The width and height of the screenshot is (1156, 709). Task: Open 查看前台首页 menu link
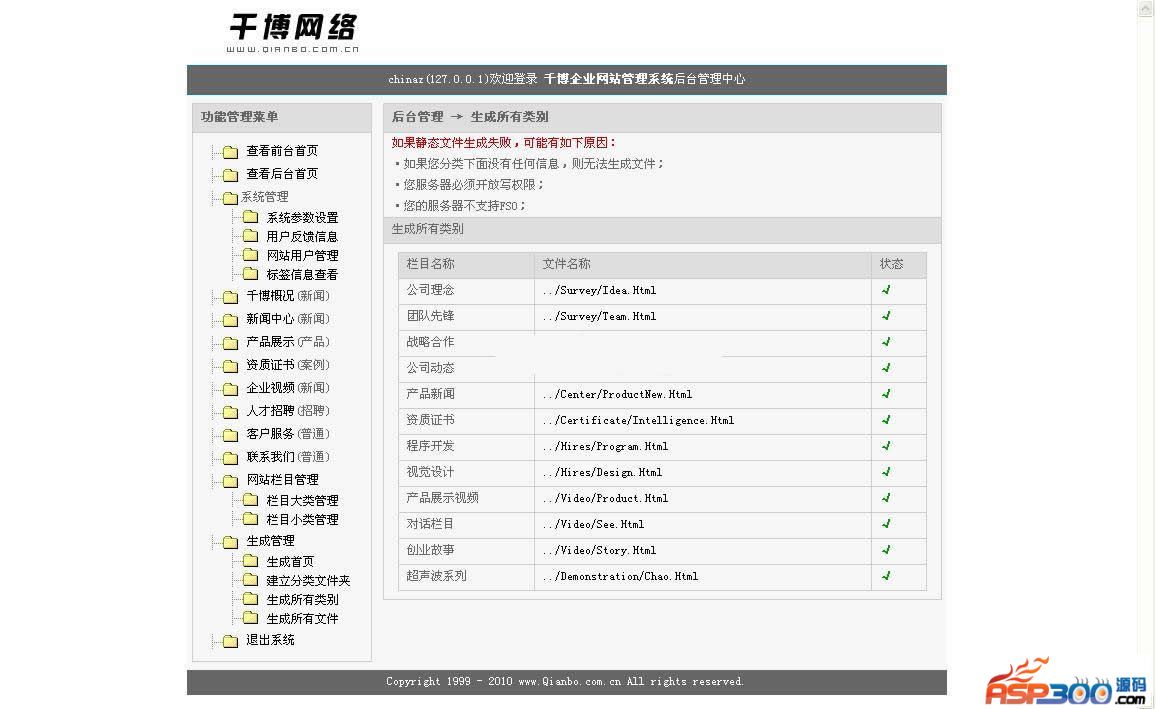pos(282,151)
